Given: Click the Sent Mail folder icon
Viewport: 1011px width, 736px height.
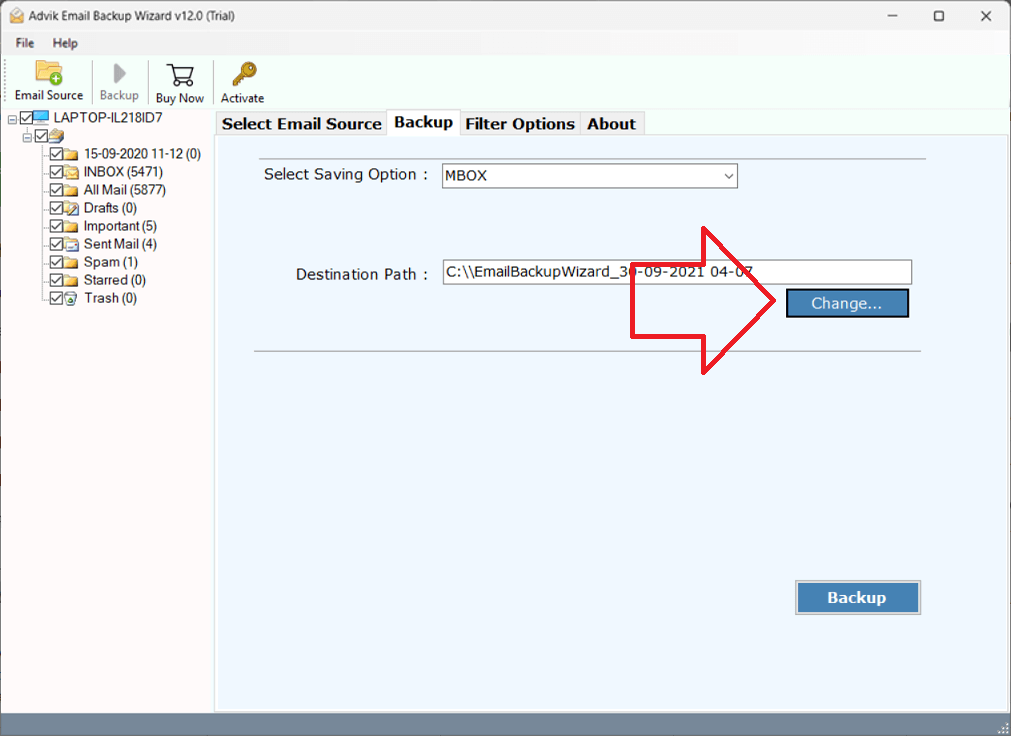Looking at the screenshot, I should pos(71,244).
